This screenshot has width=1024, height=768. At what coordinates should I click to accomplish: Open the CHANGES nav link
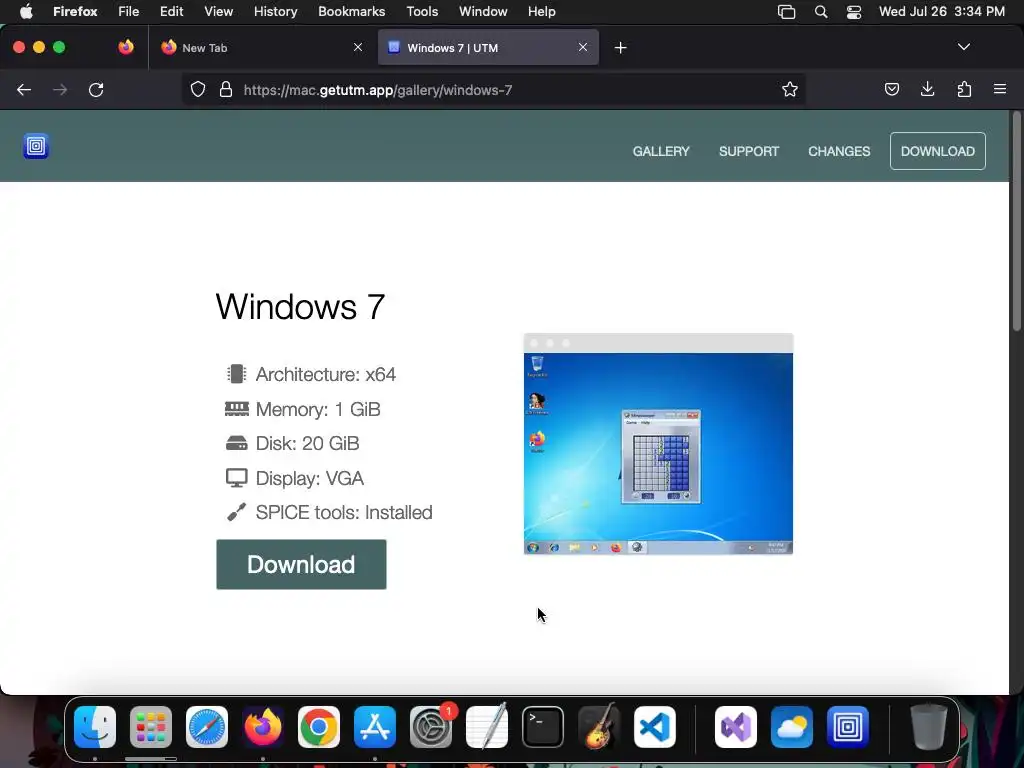(x=839, y=152)
